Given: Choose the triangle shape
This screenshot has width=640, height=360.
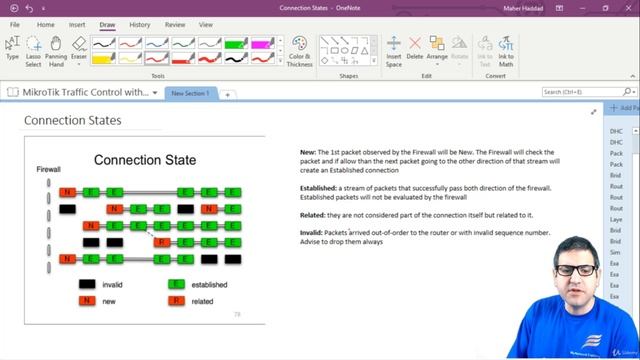Looking at the screenshot, I should coord(365,51).
